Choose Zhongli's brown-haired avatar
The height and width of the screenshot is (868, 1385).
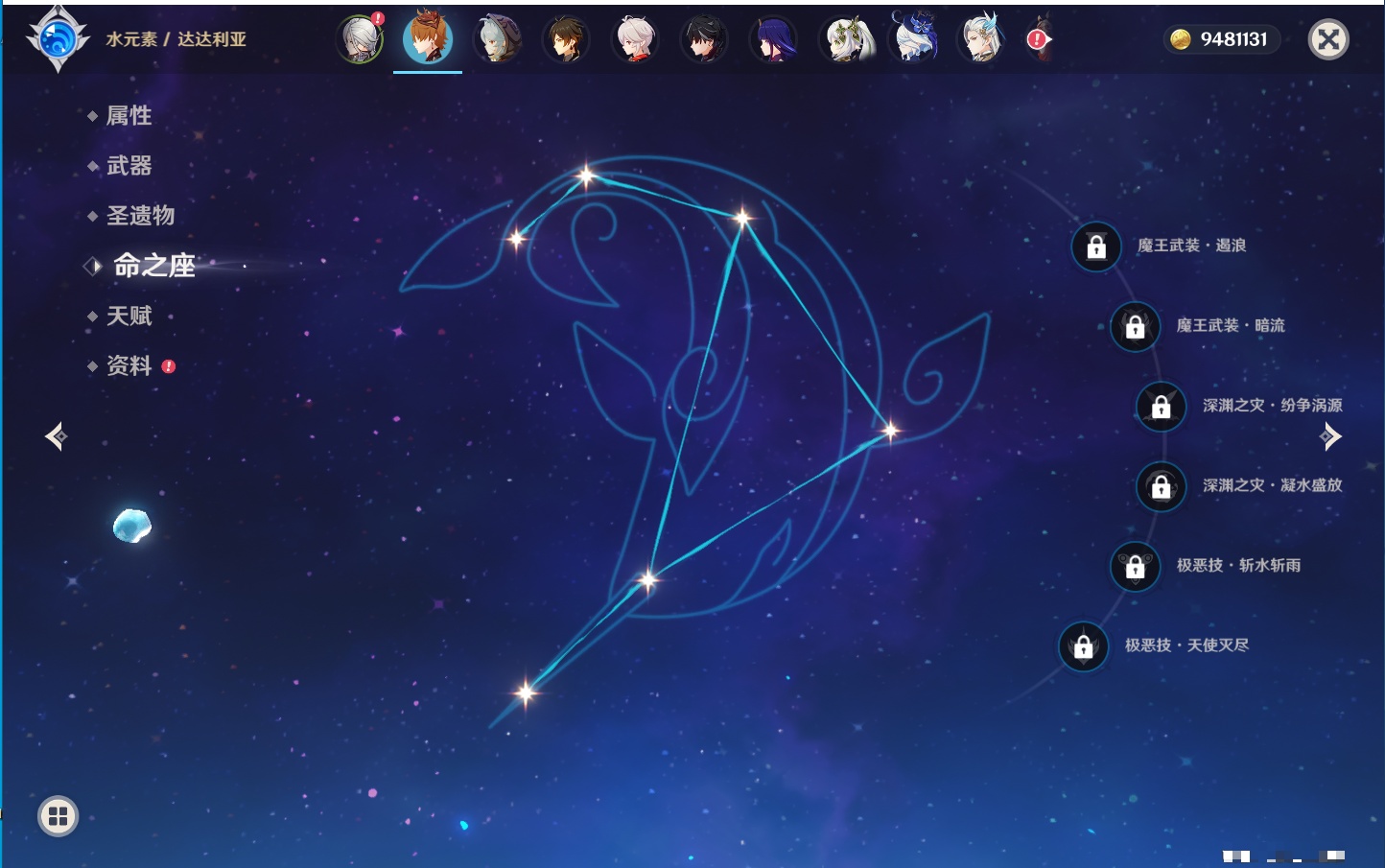(566, 39)
